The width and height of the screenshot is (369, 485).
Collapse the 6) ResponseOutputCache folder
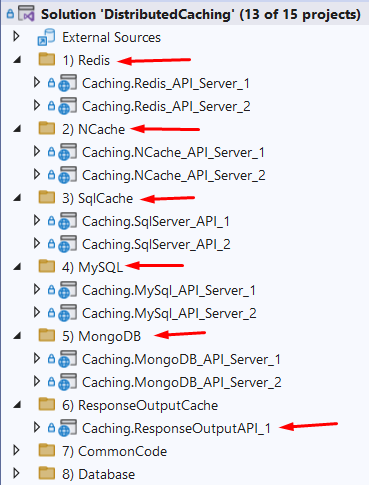click(x=17, y=405)
